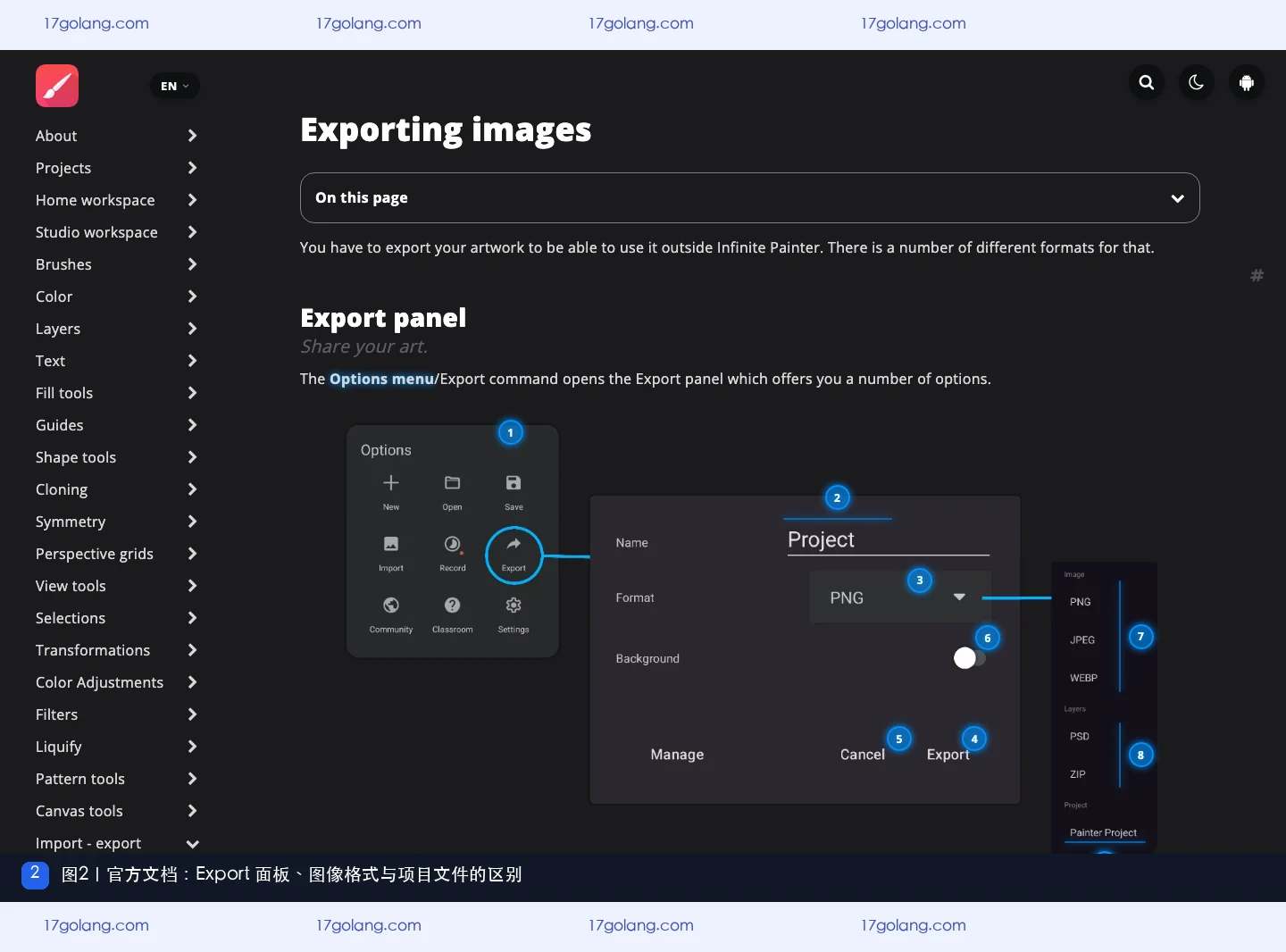Image resolution: width=1286 pixels, height=952 pixels.
Task: Expand the About sidebar section
Action: click(192, 136)
